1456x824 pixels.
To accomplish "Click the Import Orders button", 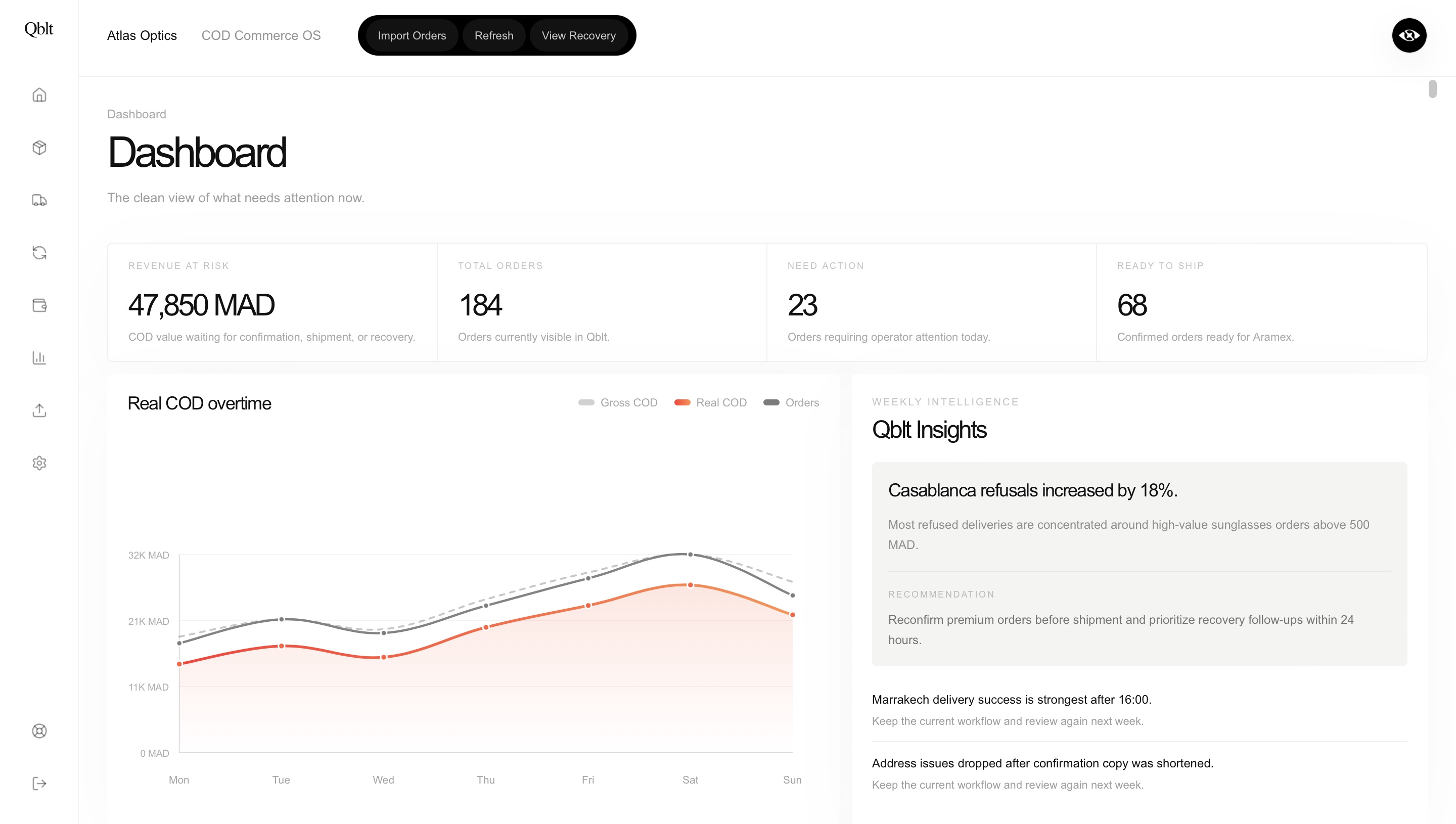I will click(x=412, y=35).
